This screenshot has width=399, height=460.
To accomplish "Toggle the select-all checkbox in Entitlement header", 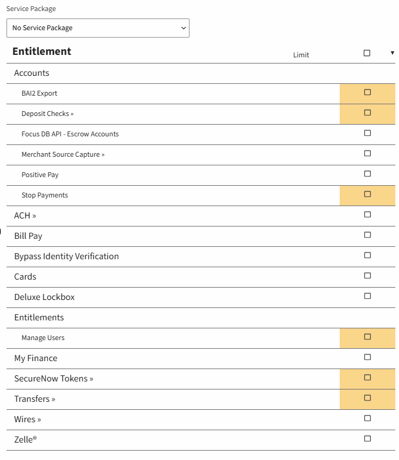I will point(367,53).
